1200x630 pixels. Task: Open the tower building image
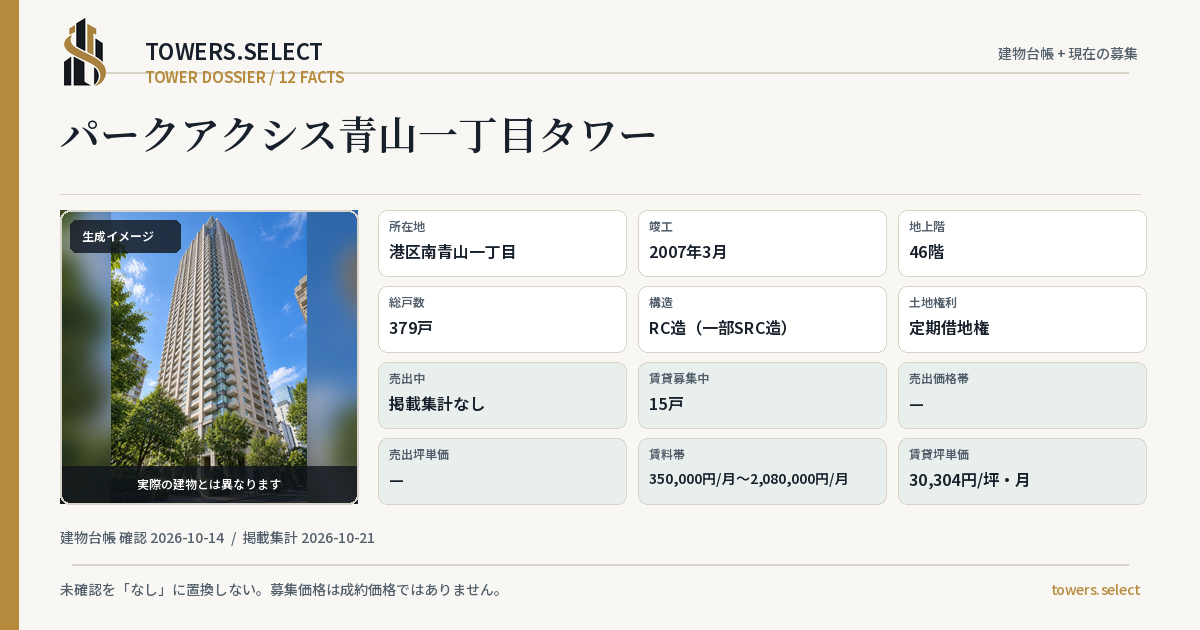point(209,357)
